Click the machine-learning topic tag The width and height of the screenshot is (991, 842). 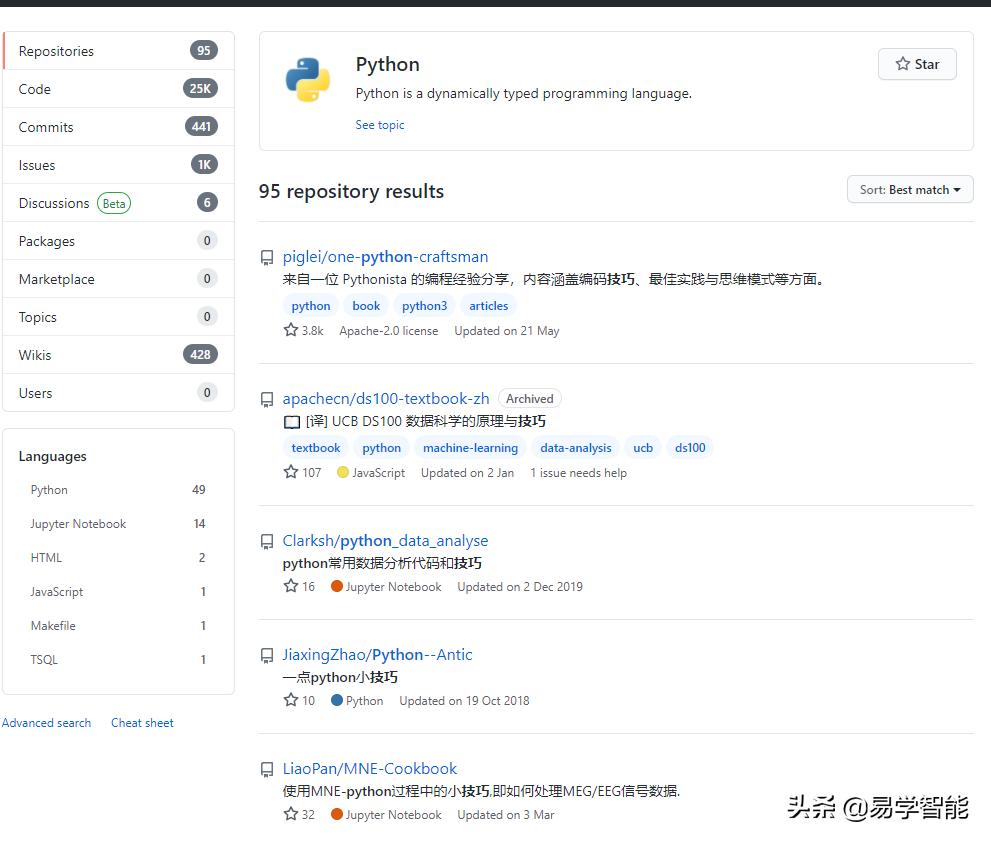click(x=471, y=448)
